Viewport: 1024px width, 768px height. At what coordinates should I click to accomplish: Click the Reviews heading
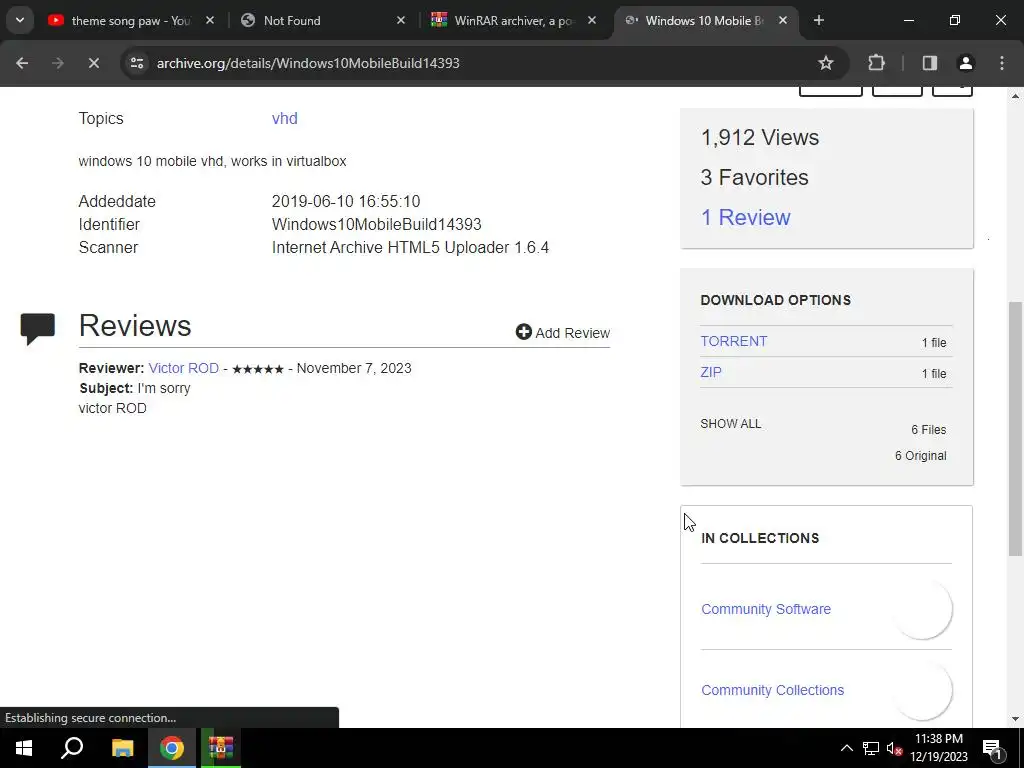[135, 325]
